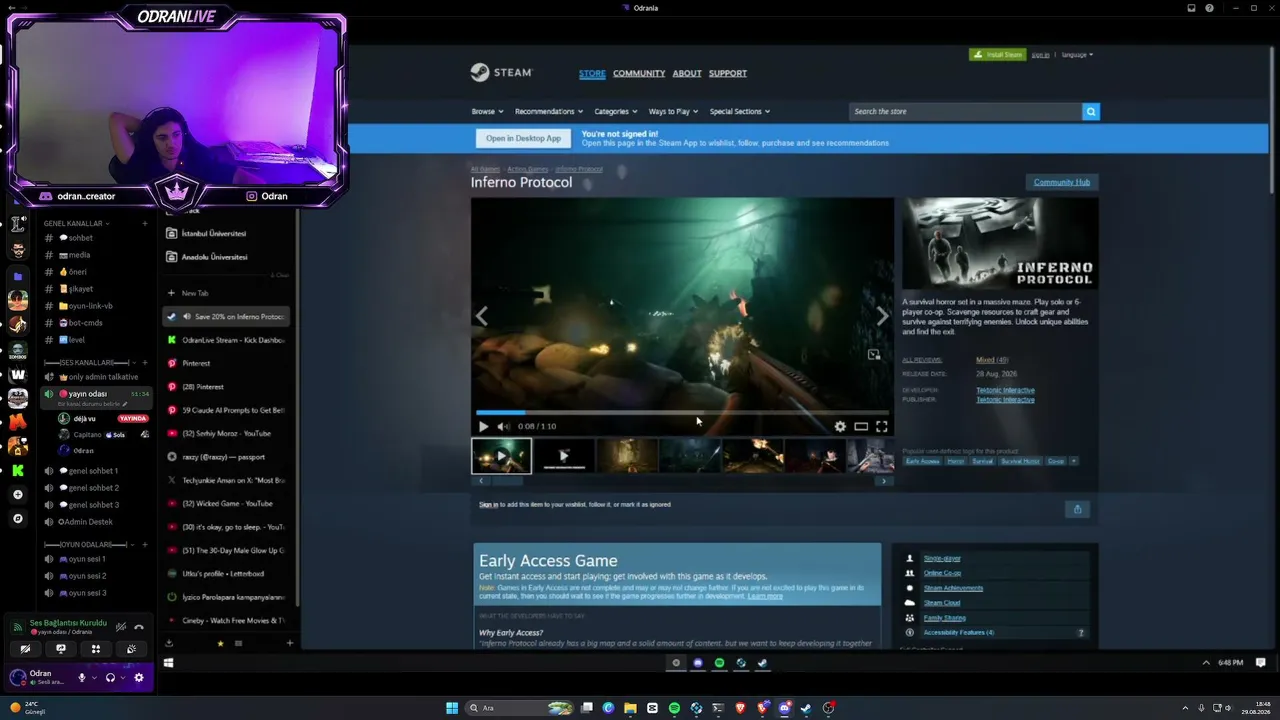
Task: Expand the Special Sections dropdown
Action: pyautogui.click(x=740, y=111)
